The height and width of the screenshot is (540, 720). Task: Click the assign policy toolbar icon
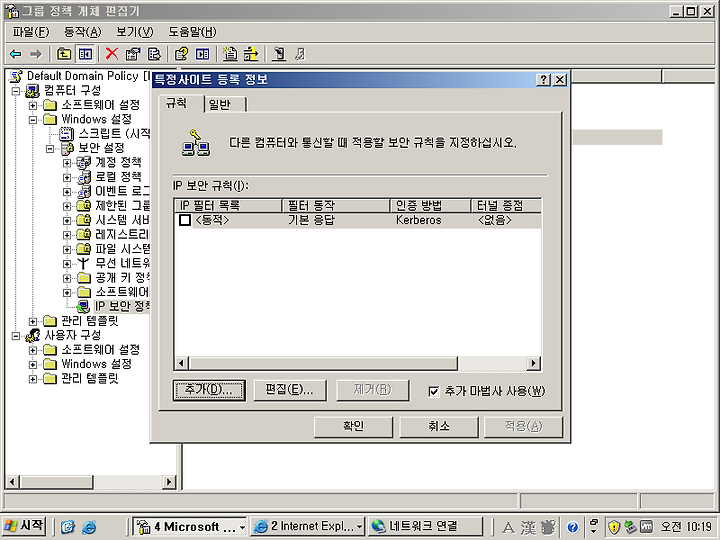tap(278, 54)
